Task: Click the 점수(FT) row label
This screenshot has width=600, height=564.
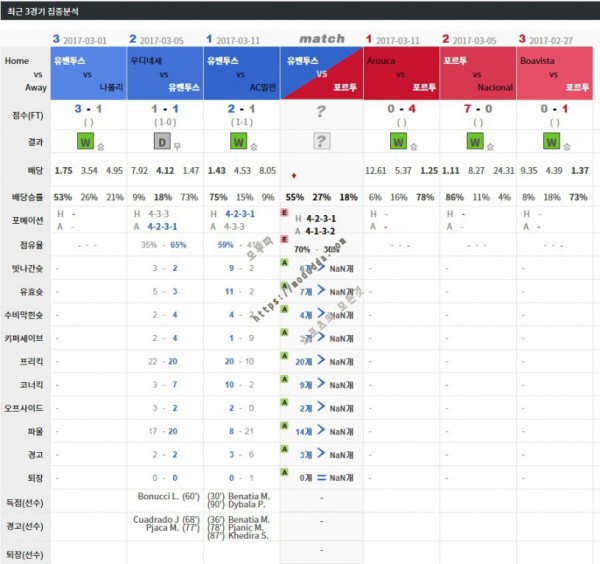Action: coord(28,115)
